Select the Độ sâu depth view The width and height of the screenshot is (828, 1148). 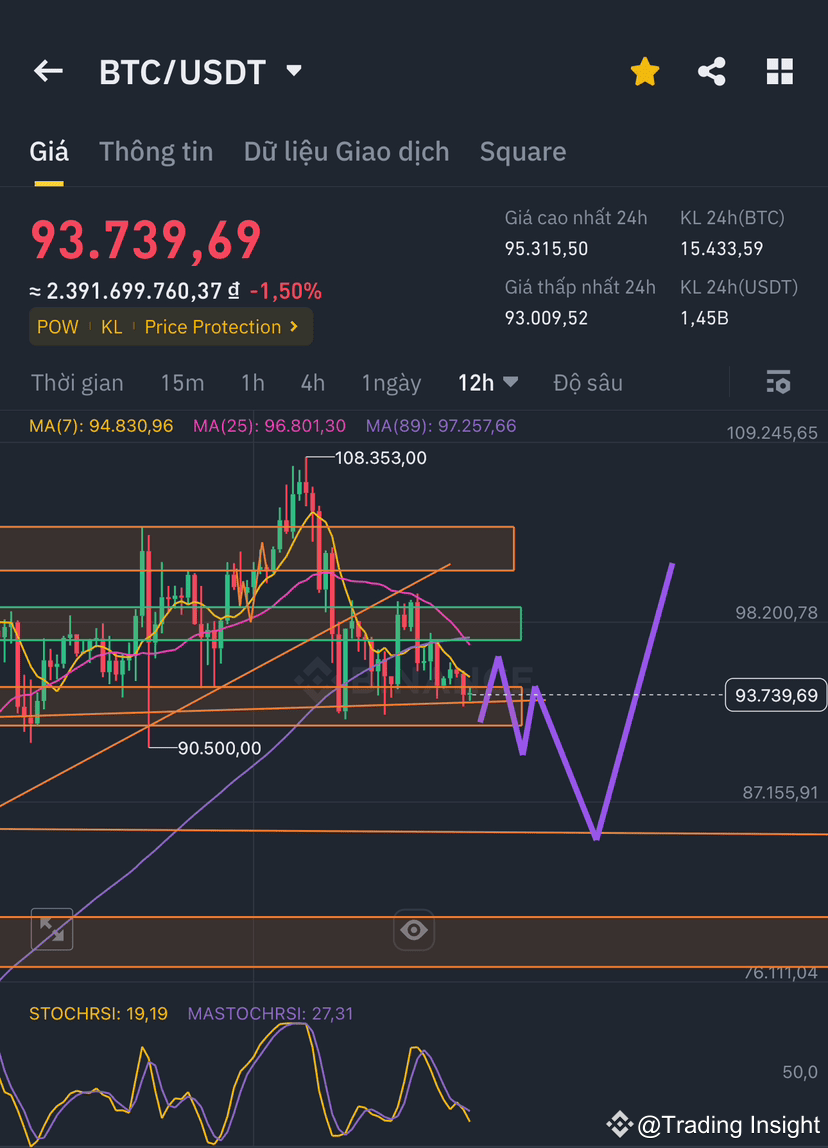coord(587,382)
